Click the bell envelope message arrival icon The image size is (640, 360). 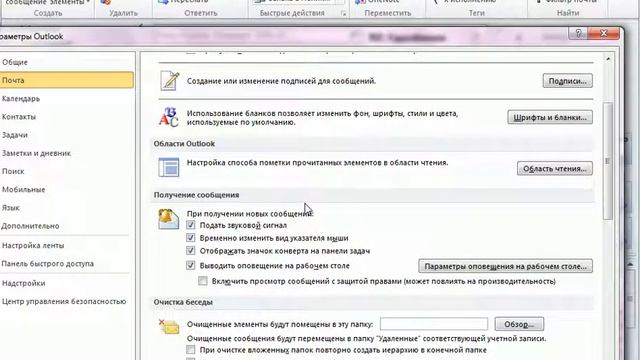point(169,219)
